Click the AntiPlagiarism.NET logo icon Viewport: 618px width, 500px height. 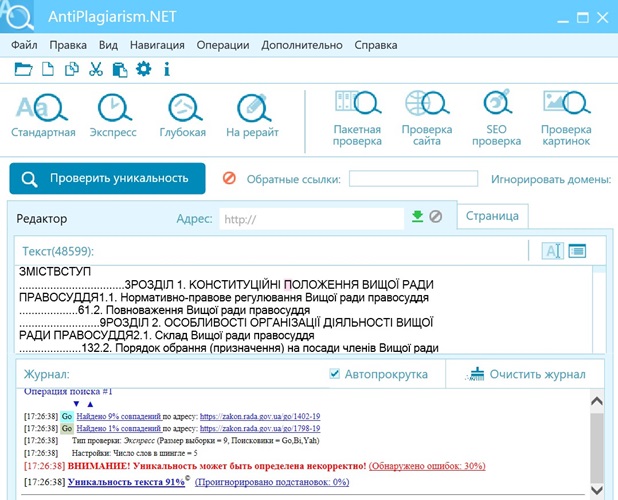tap(17, 16)
